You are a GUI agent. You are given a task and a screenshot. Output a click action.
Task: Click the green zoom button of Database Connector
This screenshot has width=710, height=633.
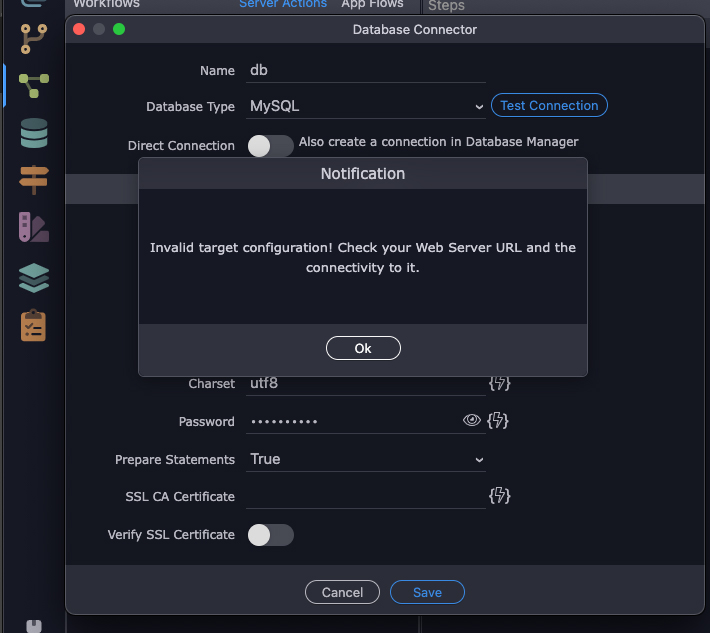click(x=119, y=29)
